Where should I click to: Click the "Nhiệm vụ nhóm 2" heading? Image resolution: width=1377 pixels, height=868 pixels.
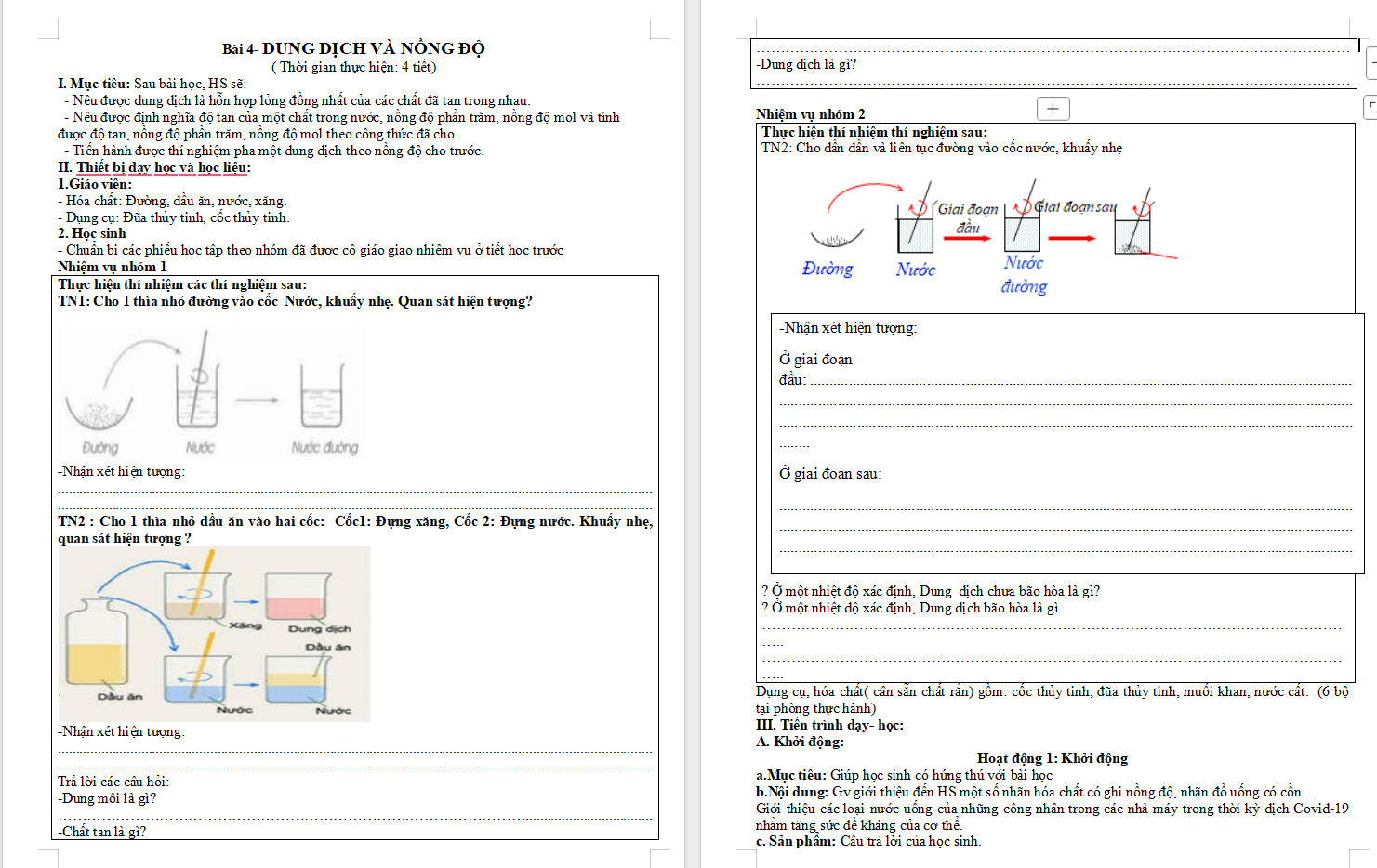[810, 114]
